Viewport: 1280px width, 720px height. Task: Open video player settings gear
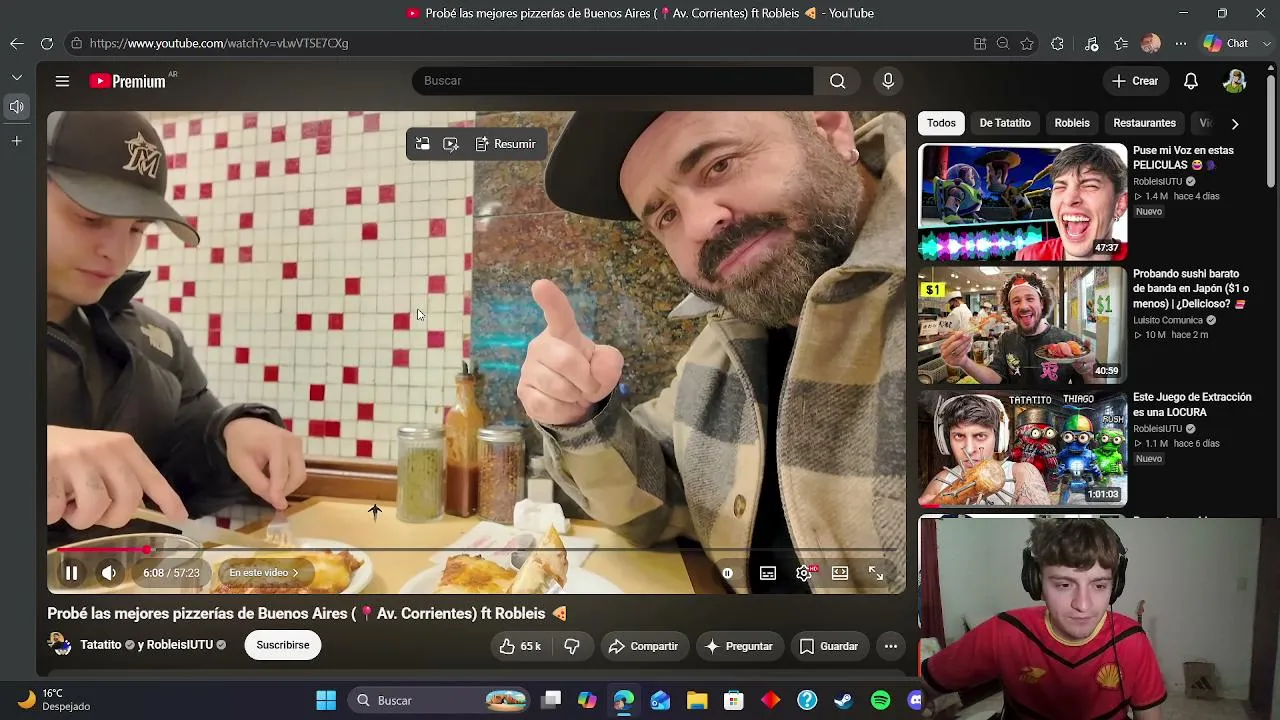pos(804,573)
